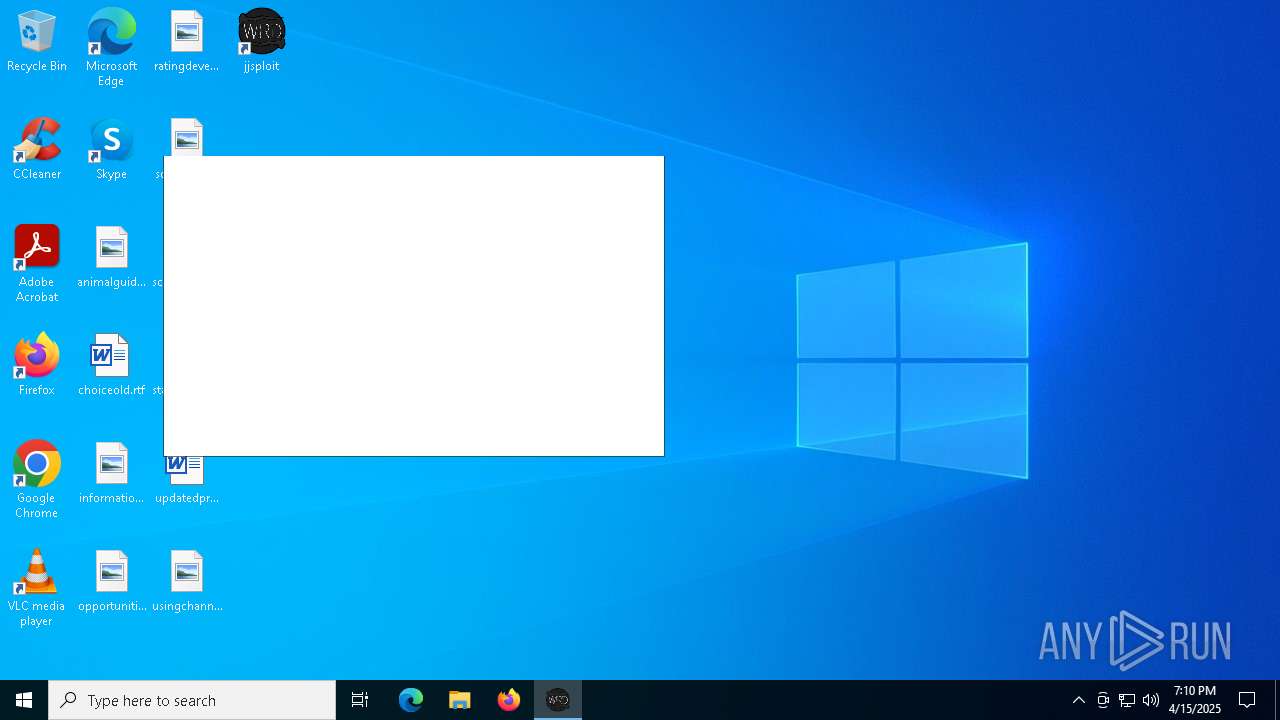Open the Google Chrome desktop shortcut
This screenshot has height=720, width=1280.
[x=37, y=480]
